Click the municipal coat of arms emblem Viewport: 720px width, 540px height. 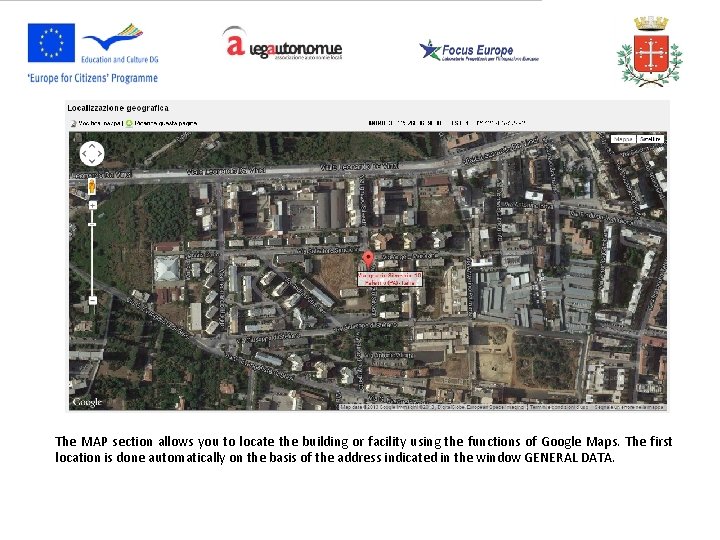pyautogui.click(x=650, y=51)
